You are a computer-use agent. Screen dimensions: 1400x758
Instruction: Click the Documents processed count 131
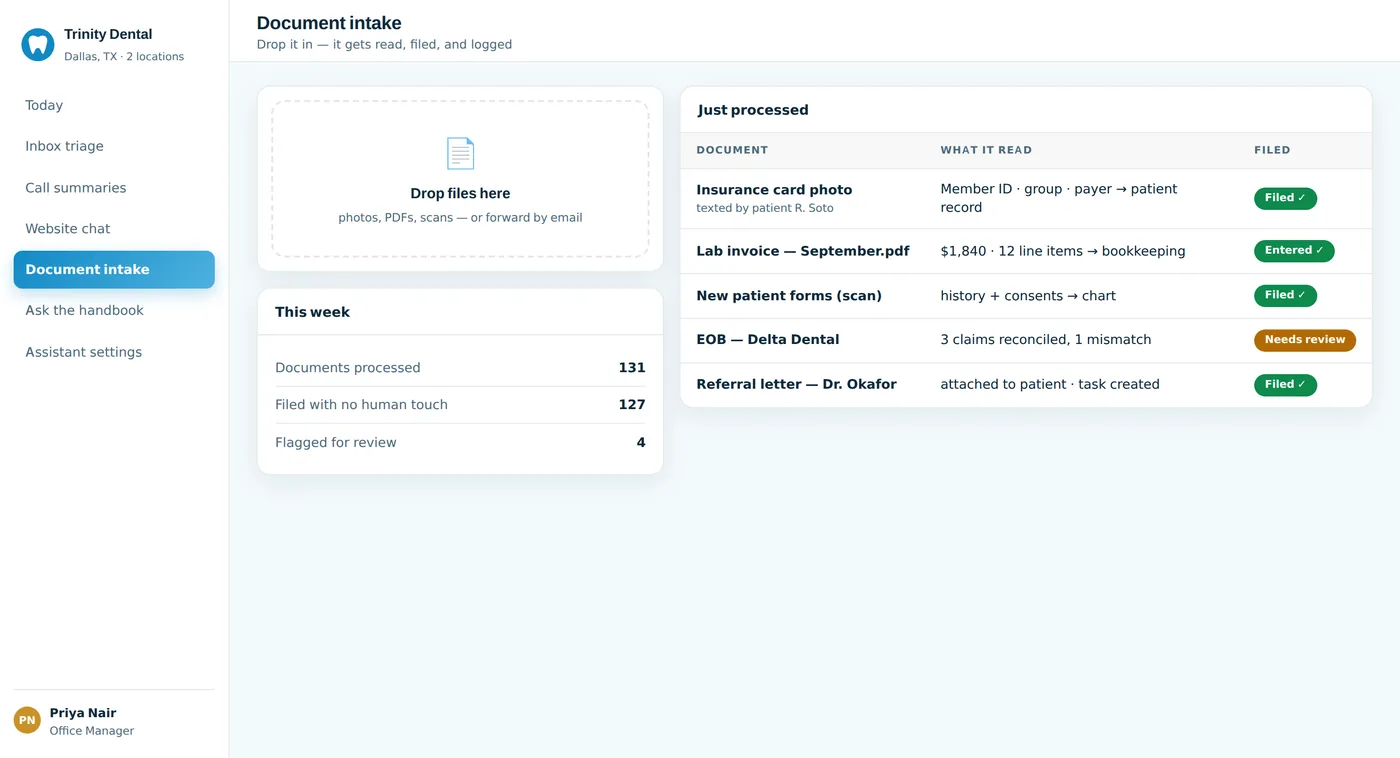point(632,368)
